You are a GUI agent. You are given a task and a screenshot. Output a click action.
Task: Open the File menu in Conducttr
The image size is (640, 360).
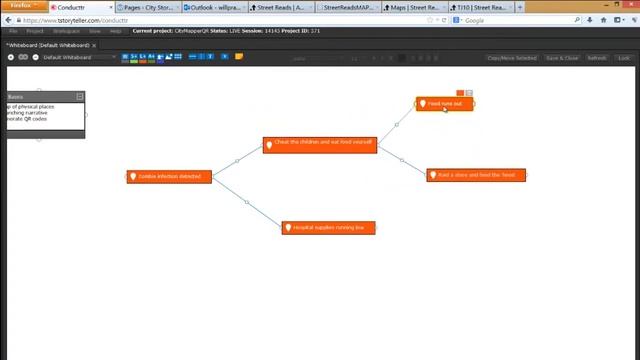13,31
